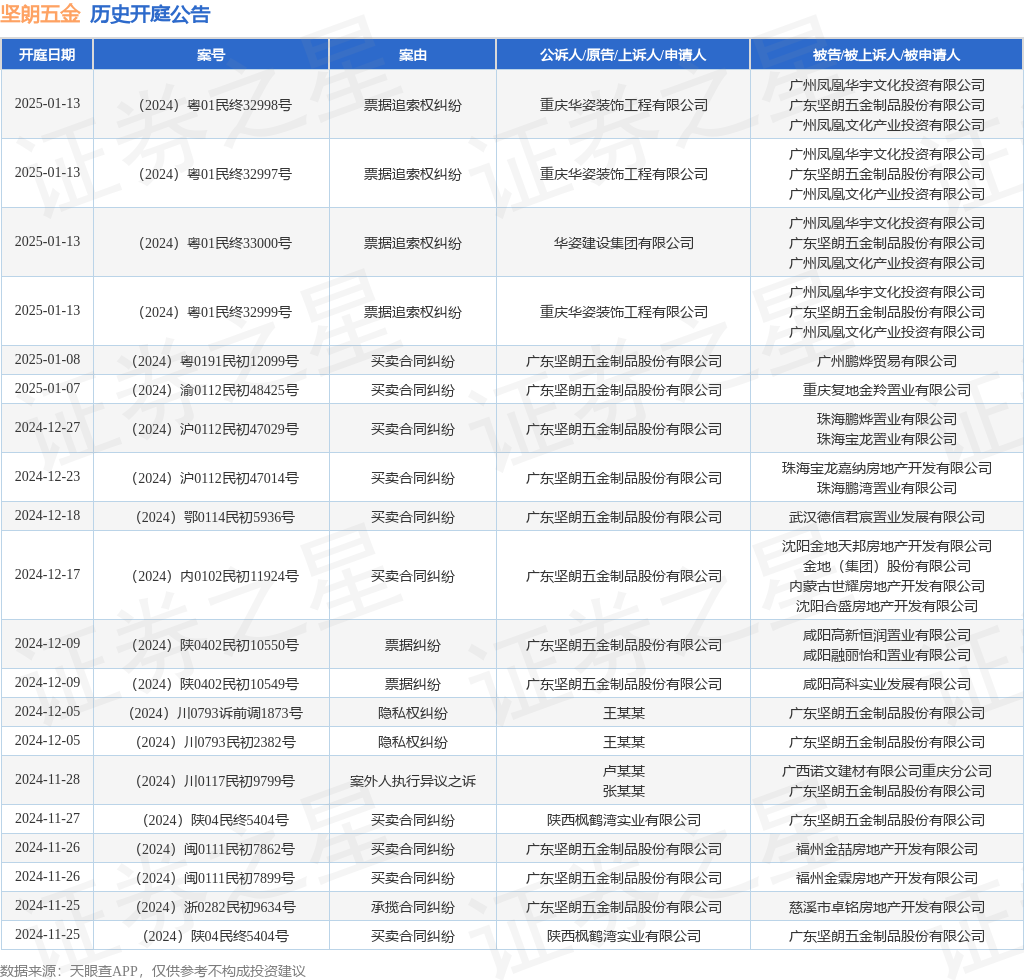This screenshot has width=1024, height=980.
Task: Click defendant 慈溪市卓铭房地产开发有限公司
Action: click(x=887, y=908)
